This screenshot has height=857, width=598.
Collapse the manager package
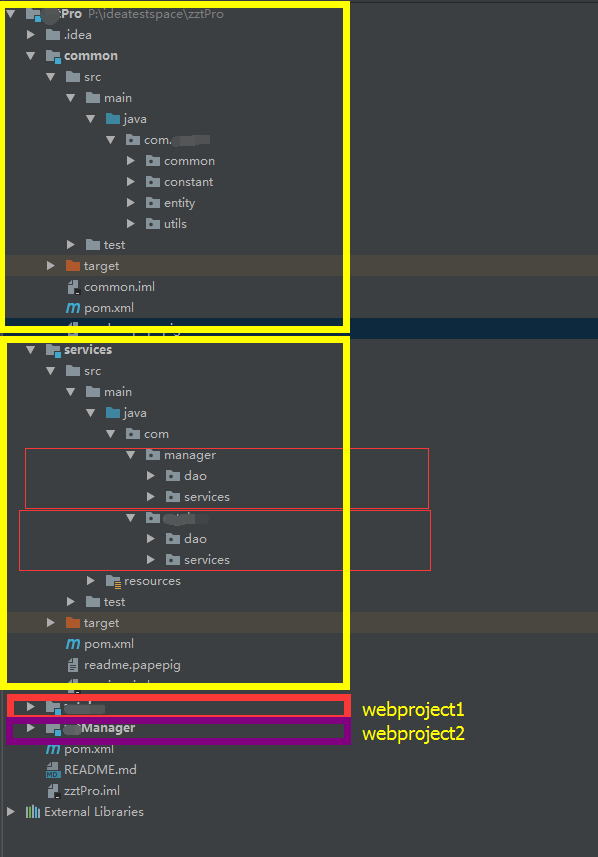click(131, 455)
